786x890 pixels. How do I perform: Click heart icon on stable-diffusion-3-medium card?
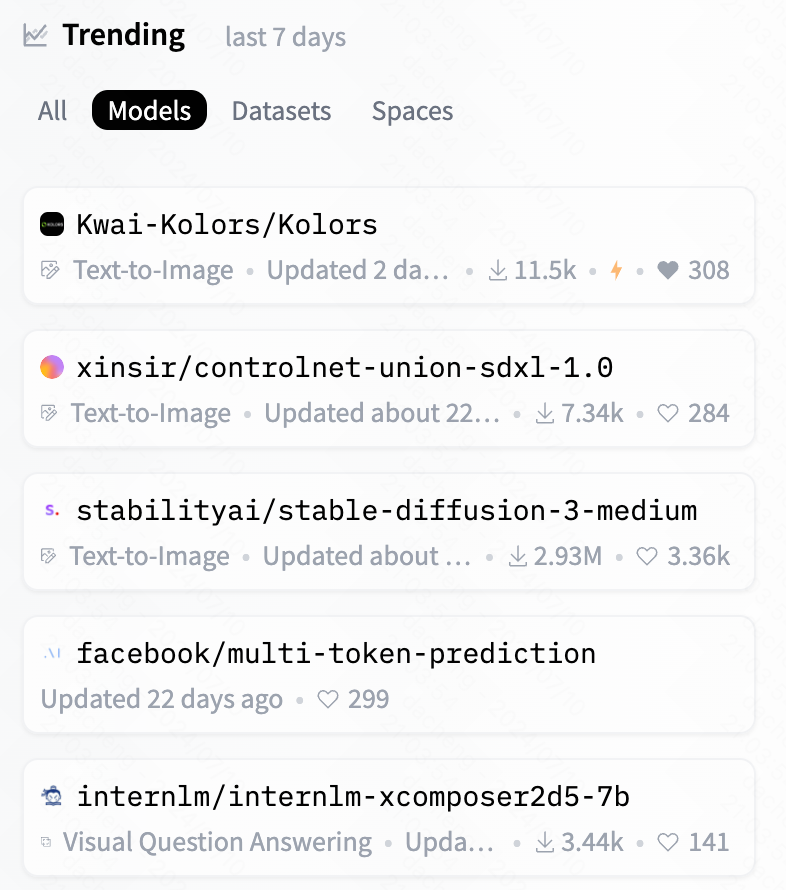(x=647, y=556)
